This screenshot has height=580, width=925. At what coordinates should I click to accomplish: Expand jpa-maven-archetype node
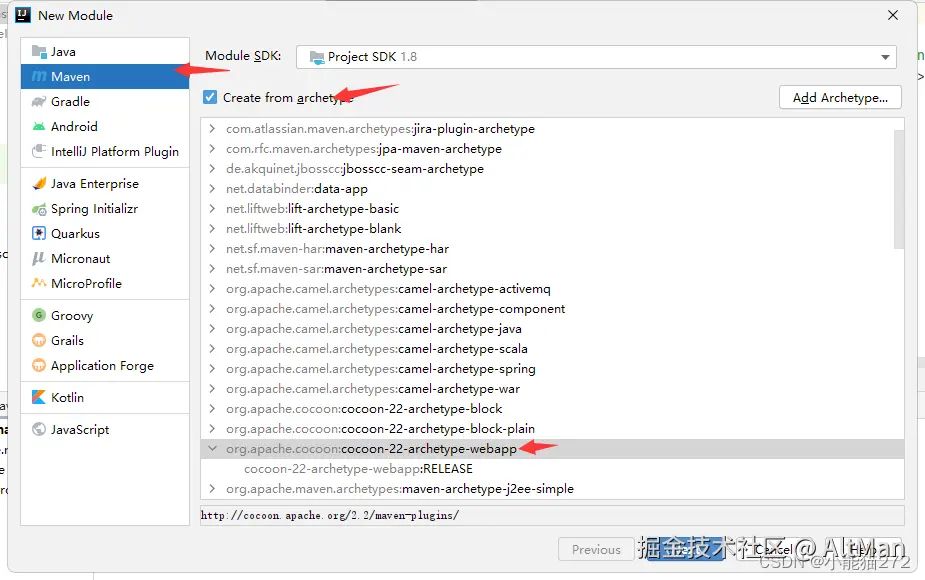pos(212,149)
